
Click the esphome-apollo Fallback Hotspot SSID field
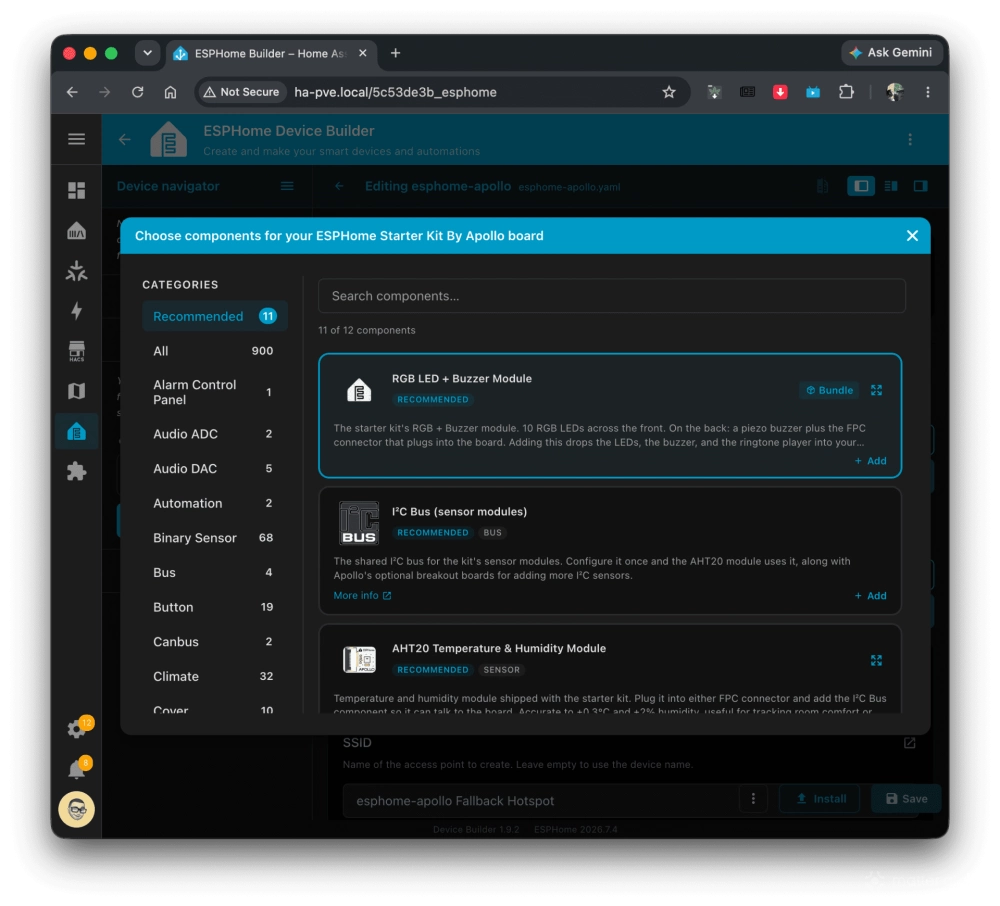coord(541,801)
